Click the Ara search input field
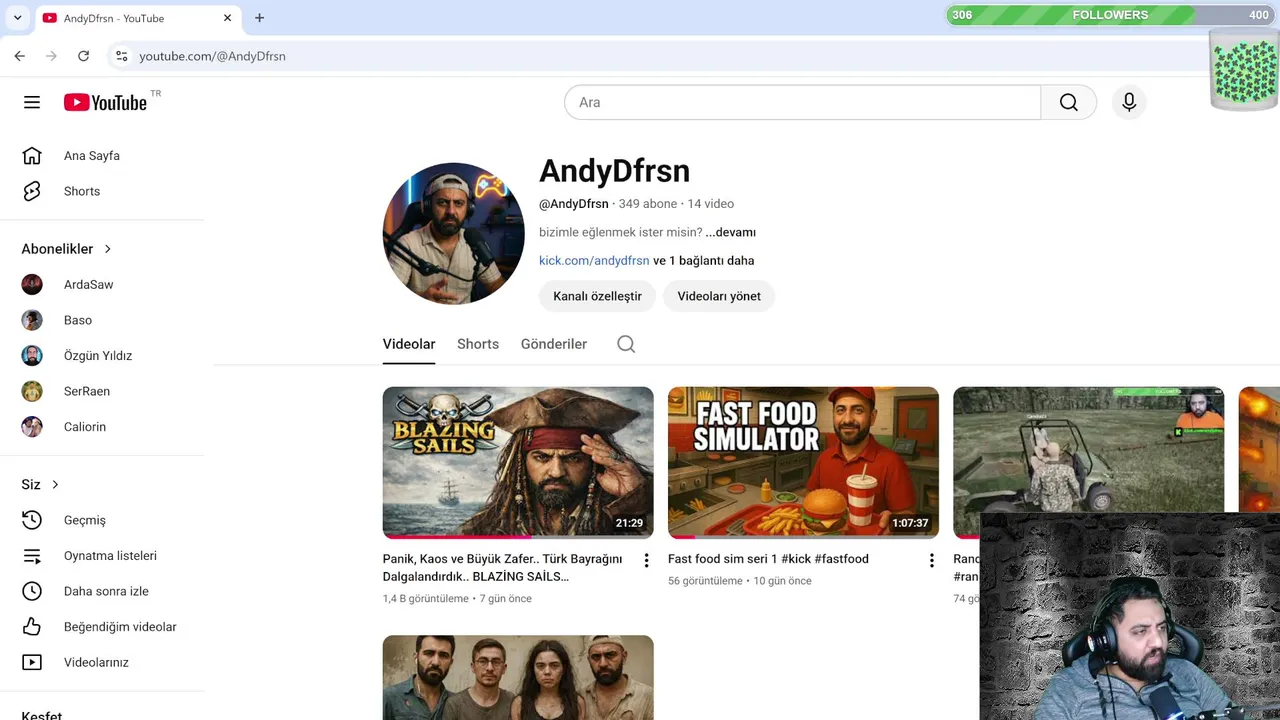Viewport: 1280px width, 720px height. tap(802, 102)
